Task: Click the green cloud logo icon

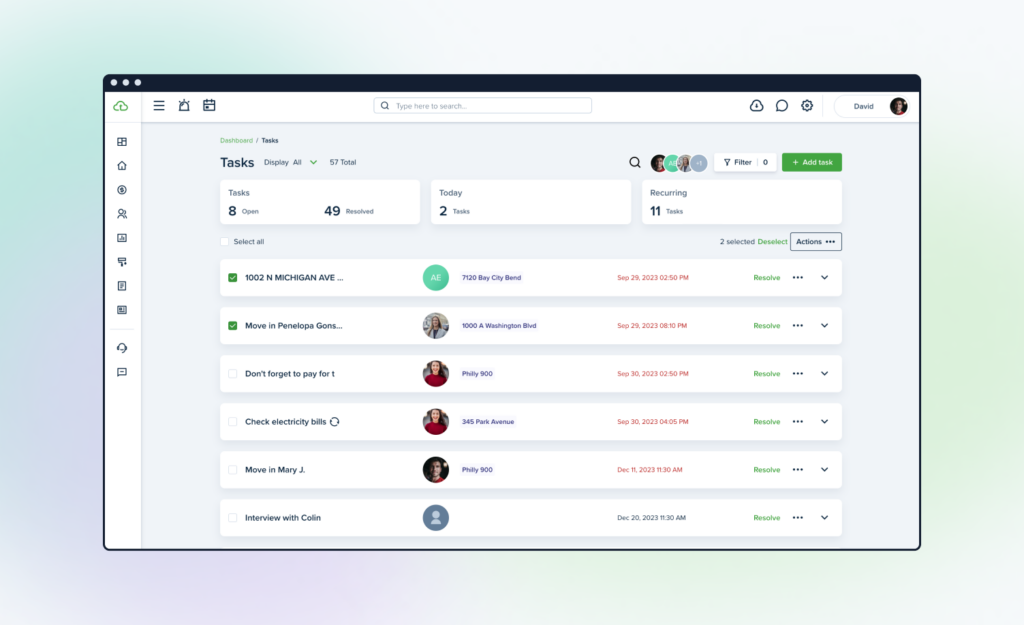Action: pos(121,106)
